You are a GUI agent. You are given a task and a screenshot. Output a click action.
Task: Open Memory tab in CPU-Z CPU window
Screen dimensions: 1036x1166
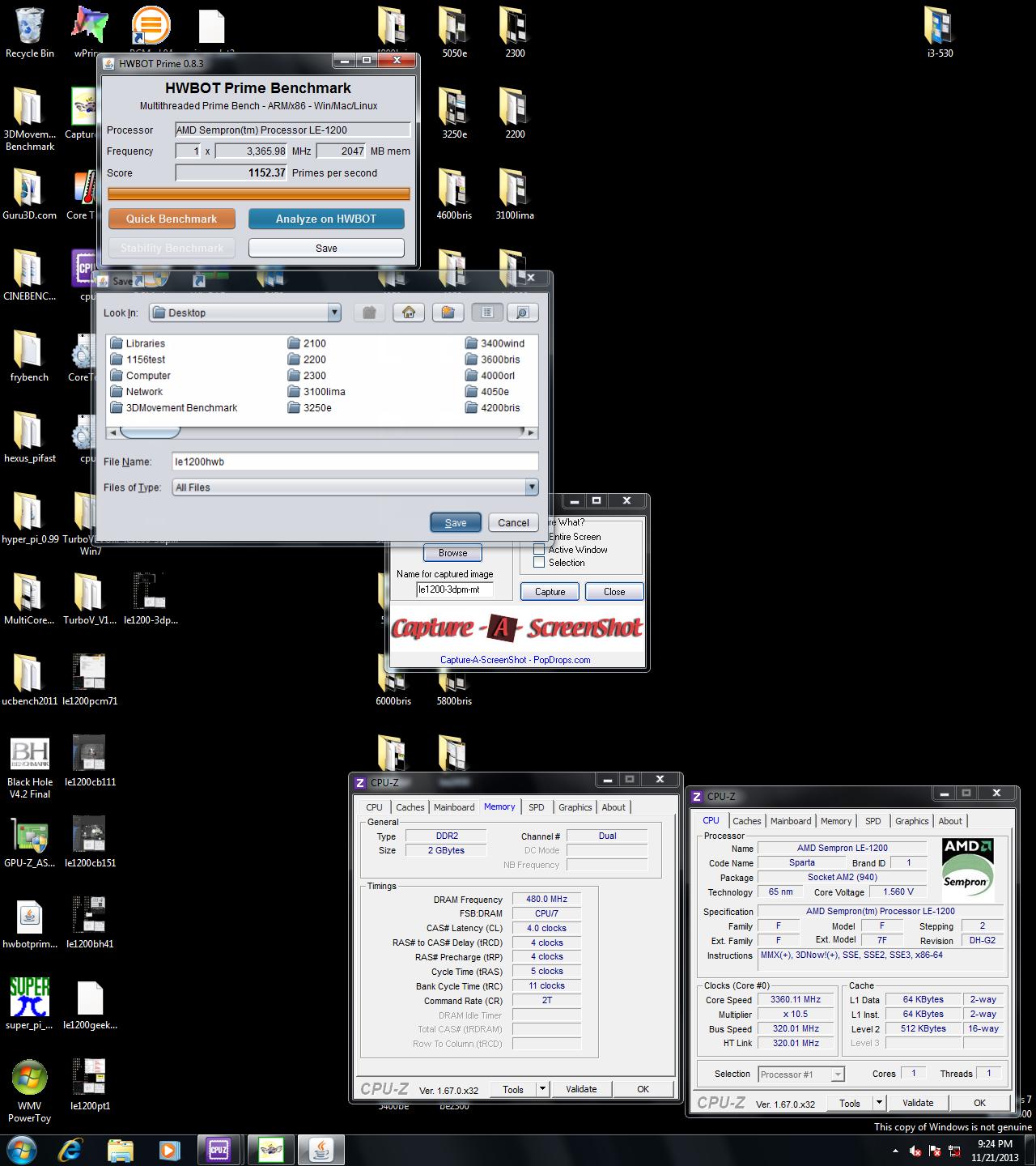click(836, 821)
